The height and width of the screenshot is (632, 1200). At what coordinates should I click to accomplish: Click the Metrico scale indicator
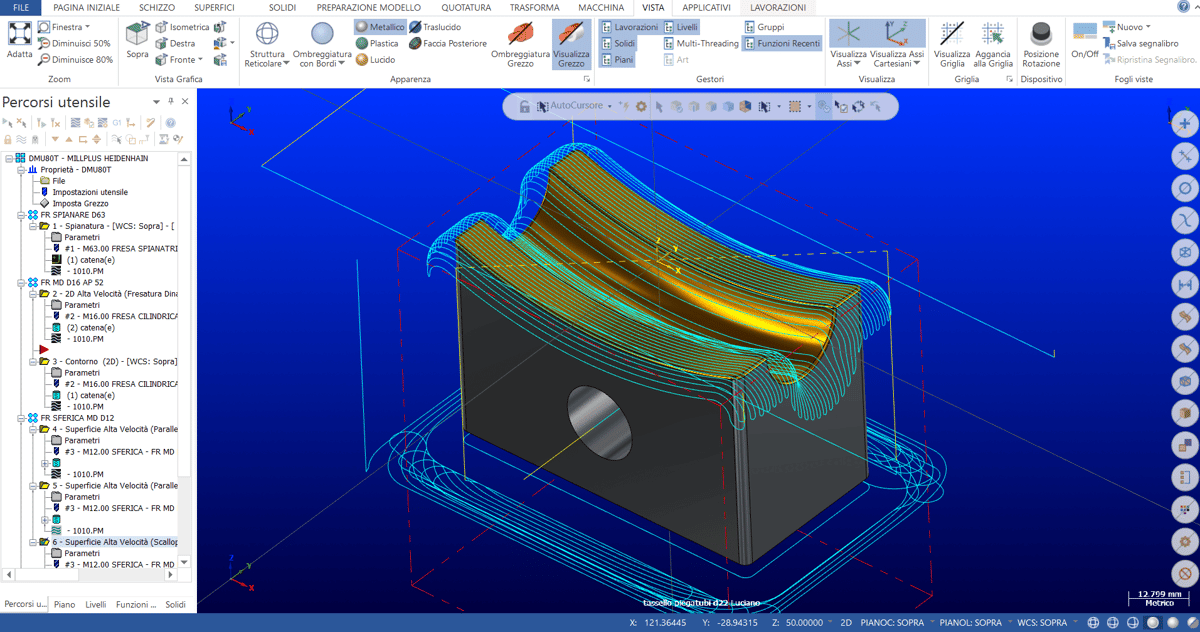(1159, 603)
